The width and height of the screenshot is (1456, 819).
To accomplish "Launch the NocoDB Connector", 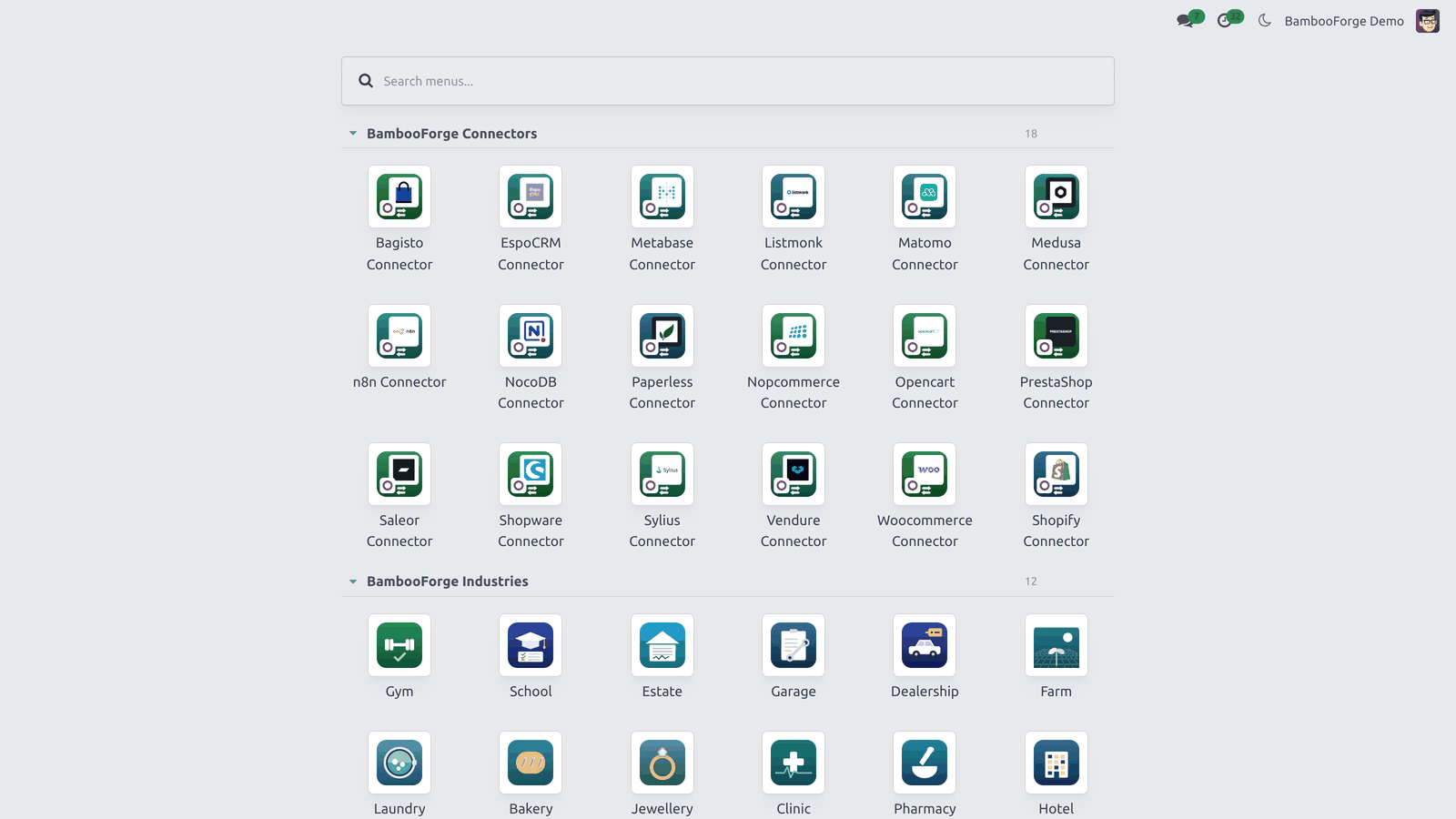I will tap(531, 336).
